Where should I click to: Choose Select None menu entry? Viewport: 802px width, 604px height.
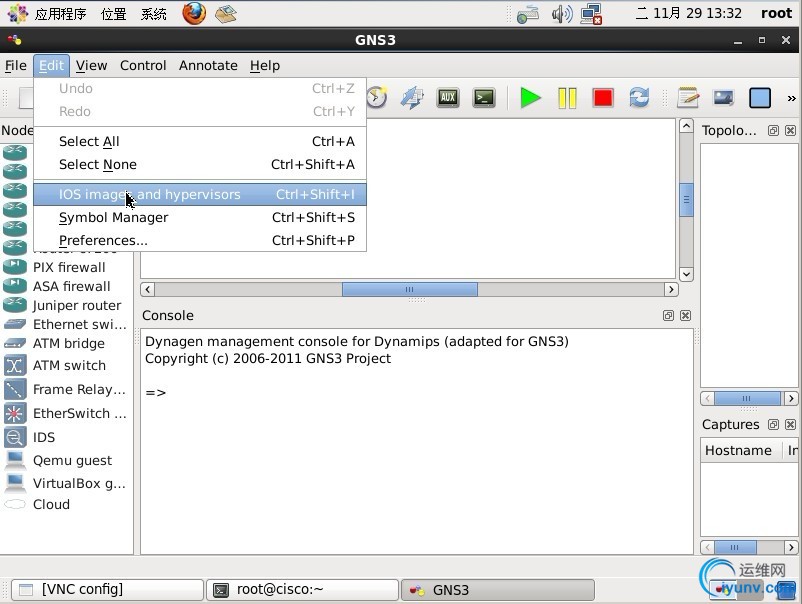pos(200,164)
